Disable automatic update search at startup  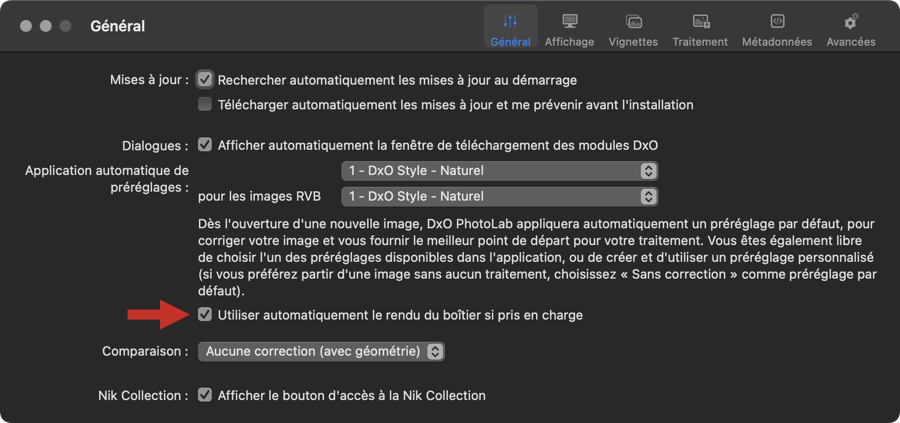pyautogui.click(x=205, y=79)
